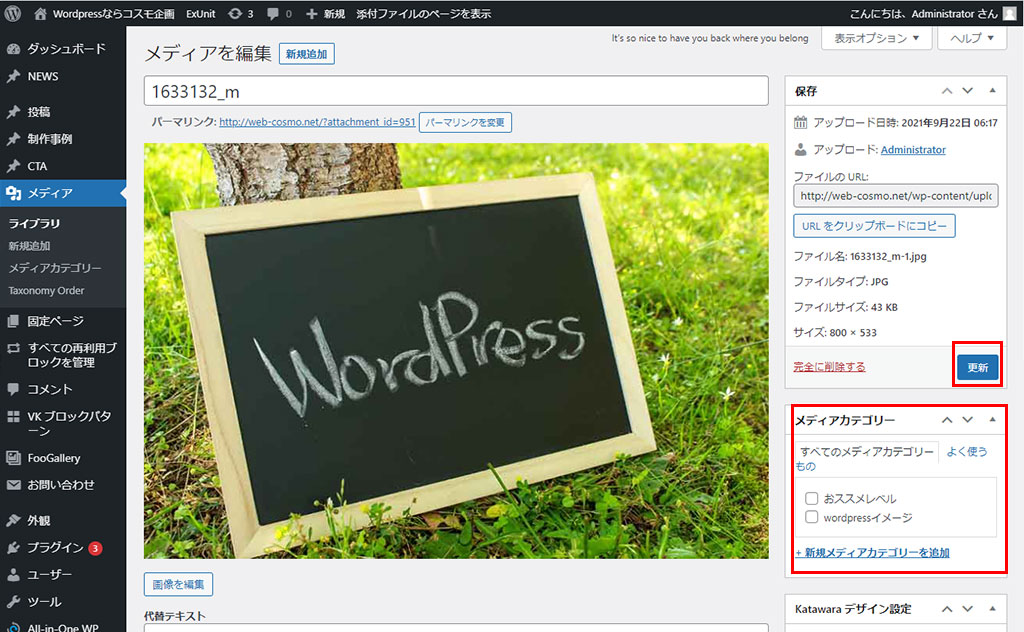The image size is (1024, 632).
Task: Open お問い合わせ mail icon menu
Action: point(60,485)
